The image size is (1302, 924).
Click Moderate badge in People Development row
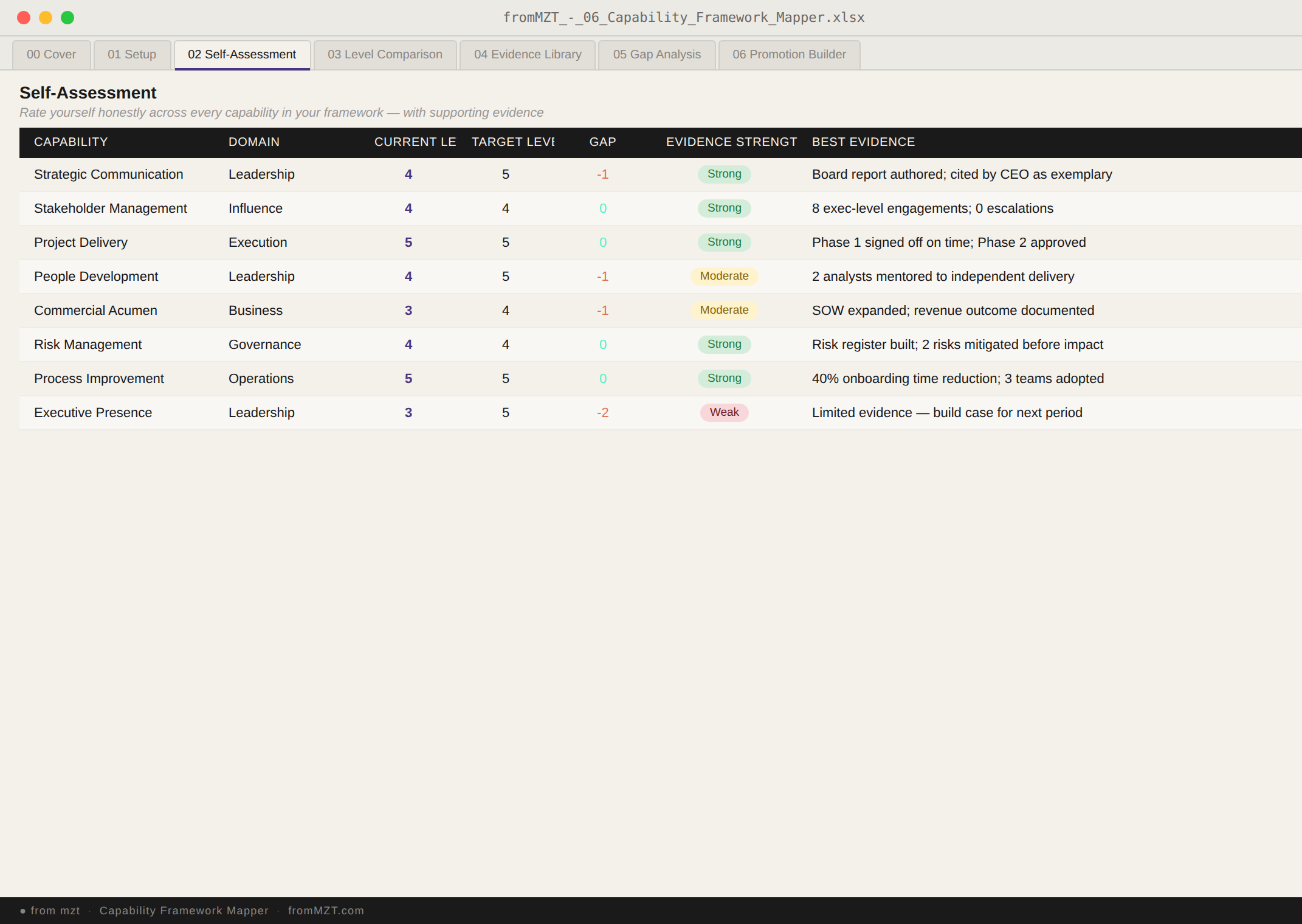tap(724, 276)
